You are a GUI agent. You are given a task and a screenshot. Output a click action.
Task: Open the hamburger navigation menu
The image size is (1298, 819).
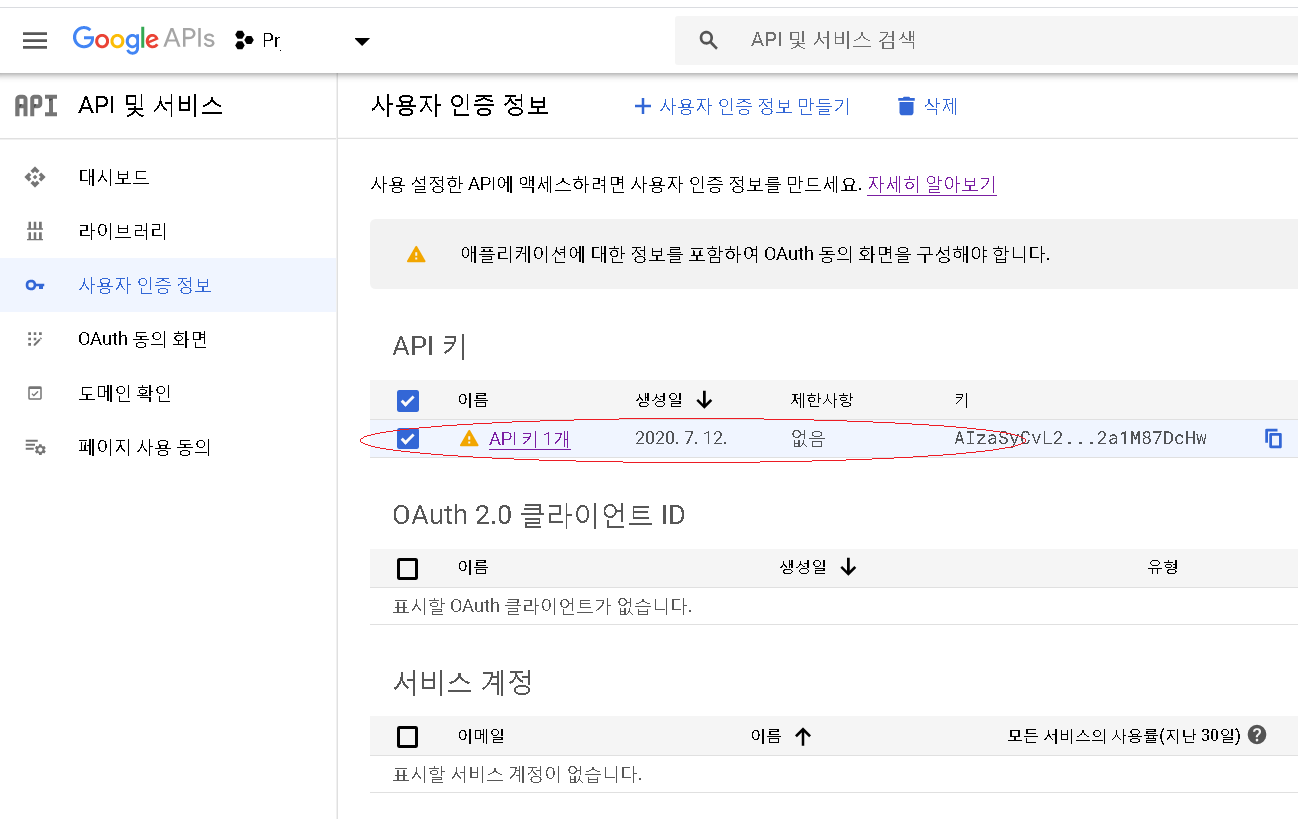[x=35, y=40]
